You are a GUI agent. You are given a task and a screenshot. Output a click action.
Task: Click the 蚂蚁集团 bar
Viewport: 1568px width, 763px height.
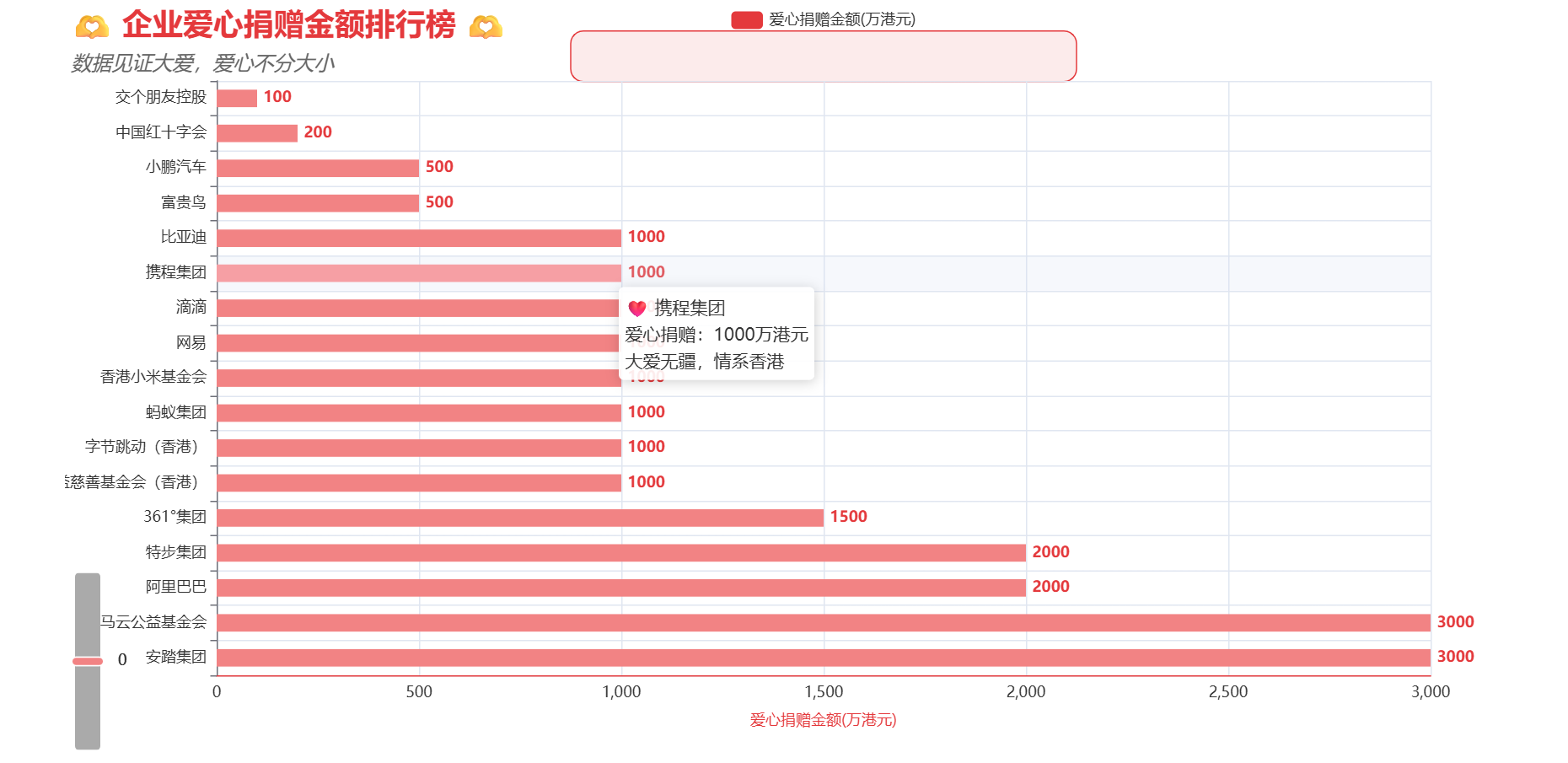point(419,413)
